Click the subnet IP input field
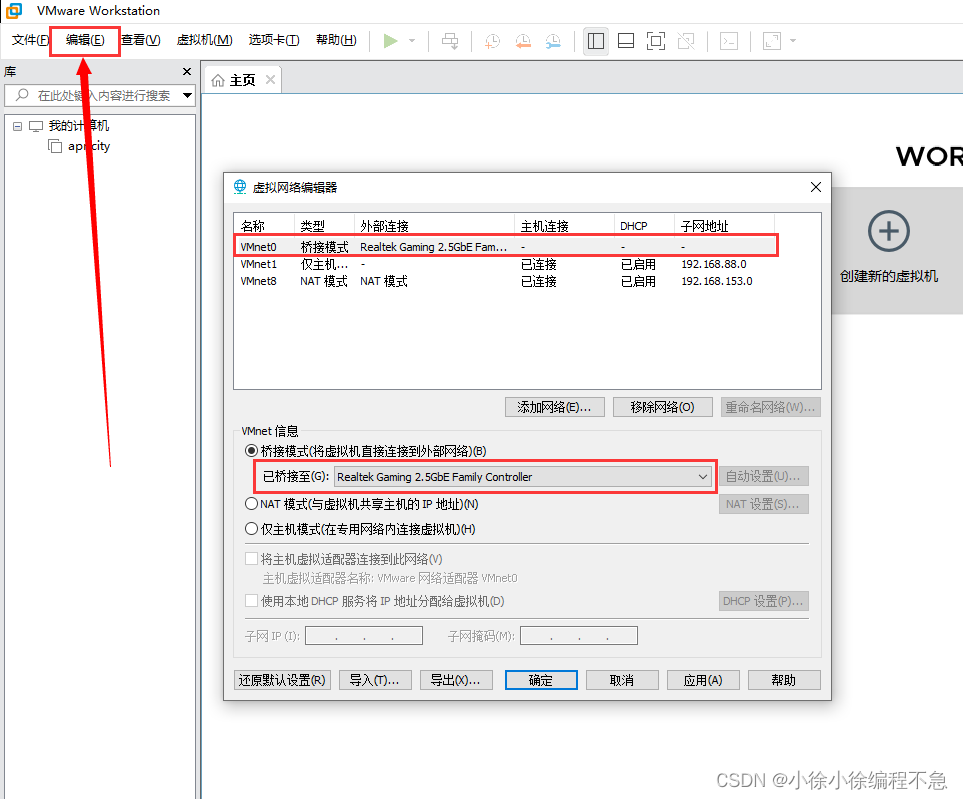The image size is (963, 799). point(364,636)
